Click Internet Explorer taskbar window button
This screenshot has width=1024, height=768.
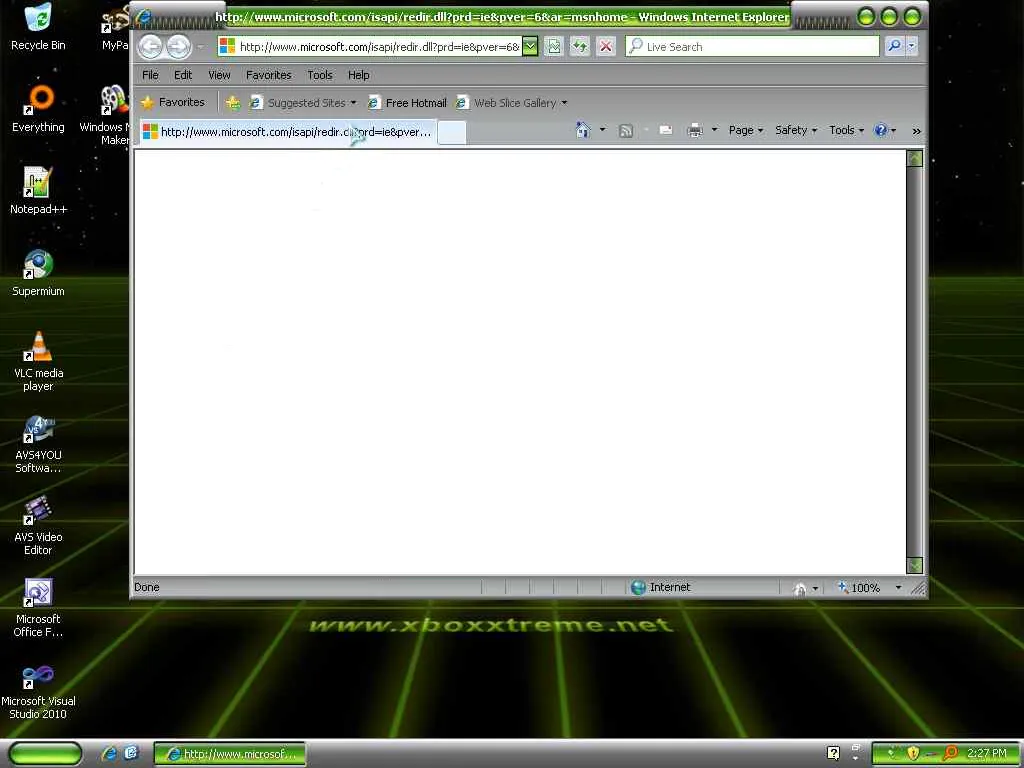[230, 754]
